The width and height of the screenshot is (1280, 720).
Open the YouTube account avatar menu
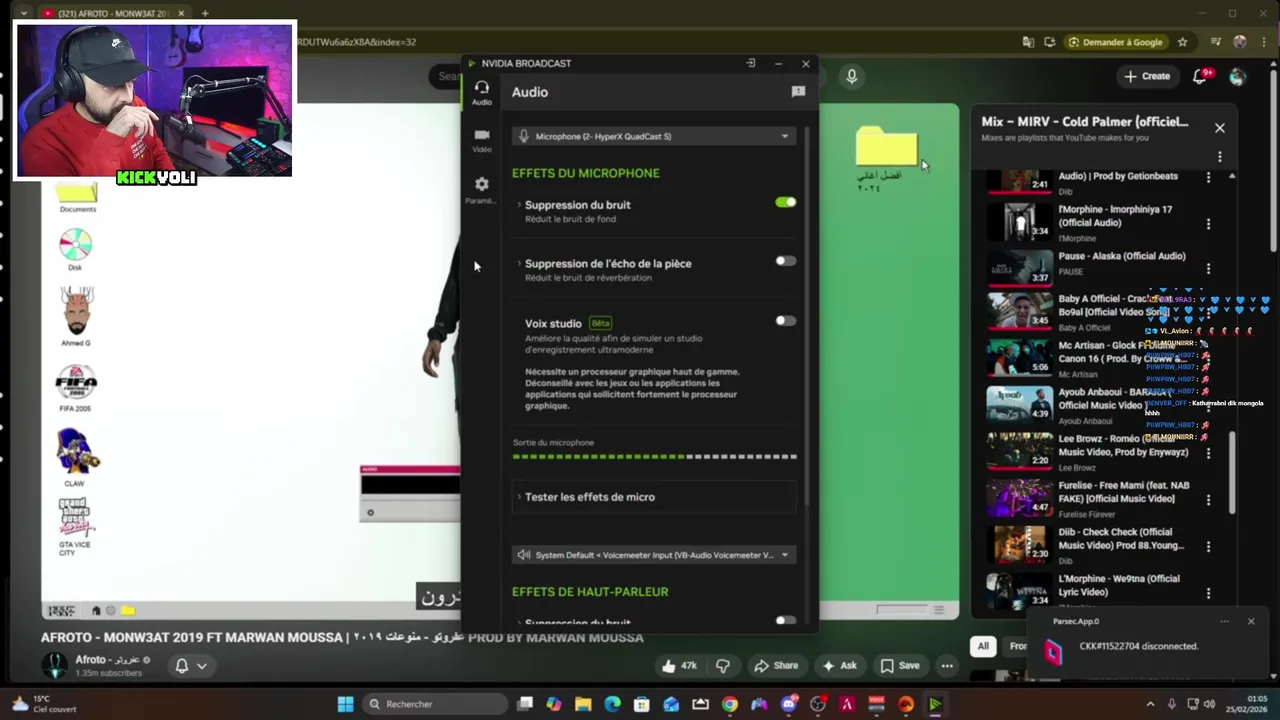pyautogui.click(x=1238, y=76)
